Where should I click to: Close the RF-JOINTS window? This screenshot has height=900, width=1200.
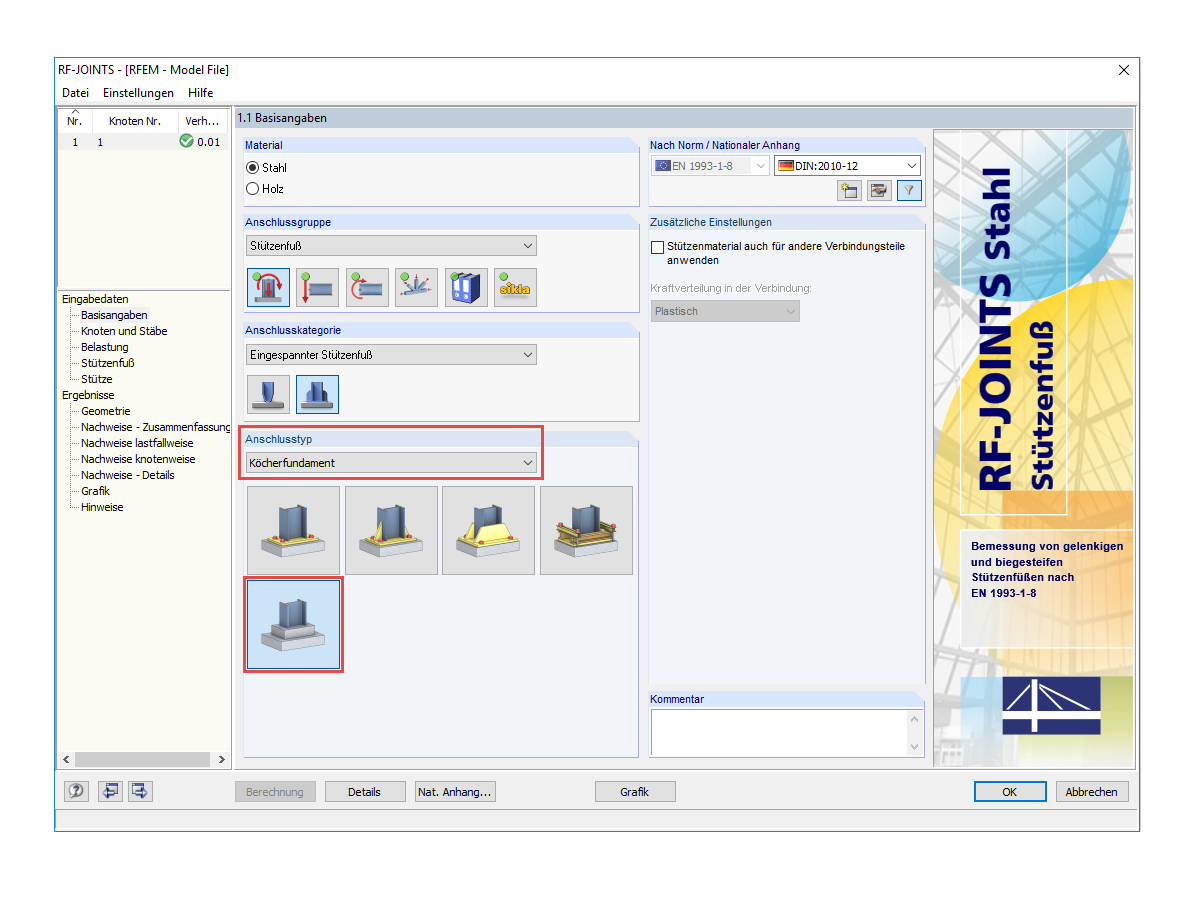click(1124, 70)
